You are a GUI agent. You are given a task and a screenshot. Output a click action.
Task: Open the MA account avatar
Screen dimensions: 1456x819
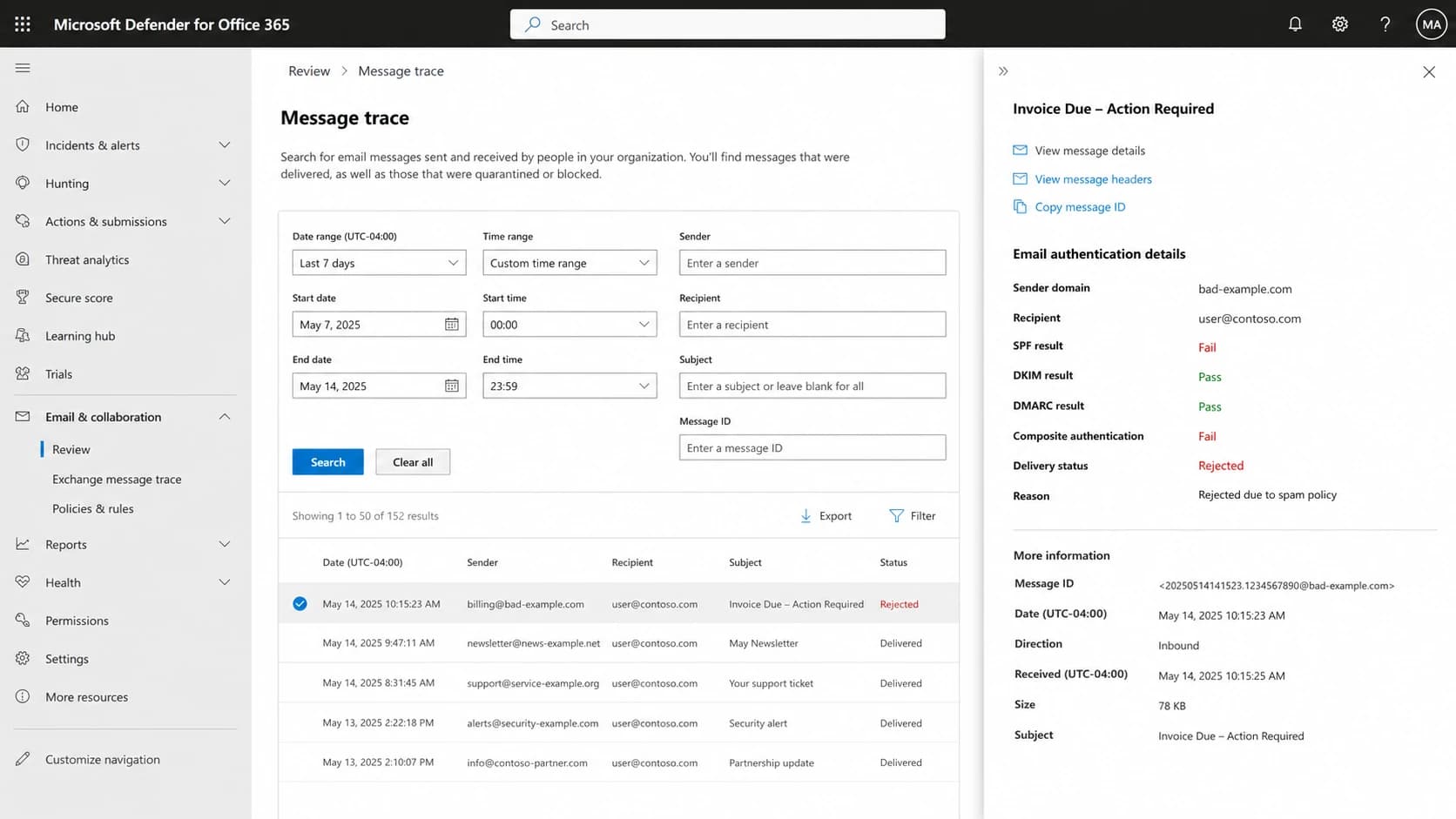(1431, 24)
